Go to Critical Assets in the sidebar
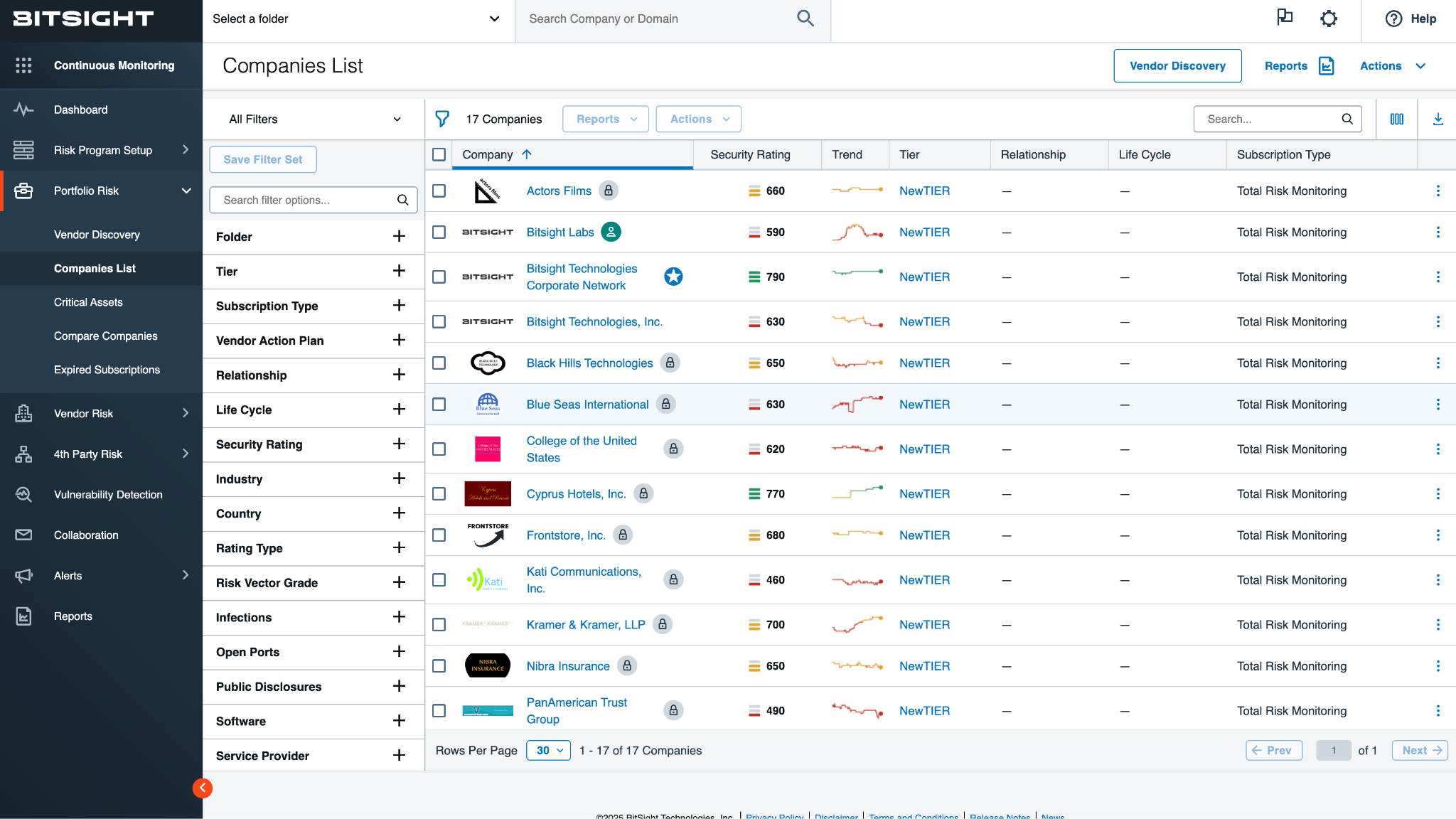Viewport: 1456px width, 819px height. click(x=88, y=302)
